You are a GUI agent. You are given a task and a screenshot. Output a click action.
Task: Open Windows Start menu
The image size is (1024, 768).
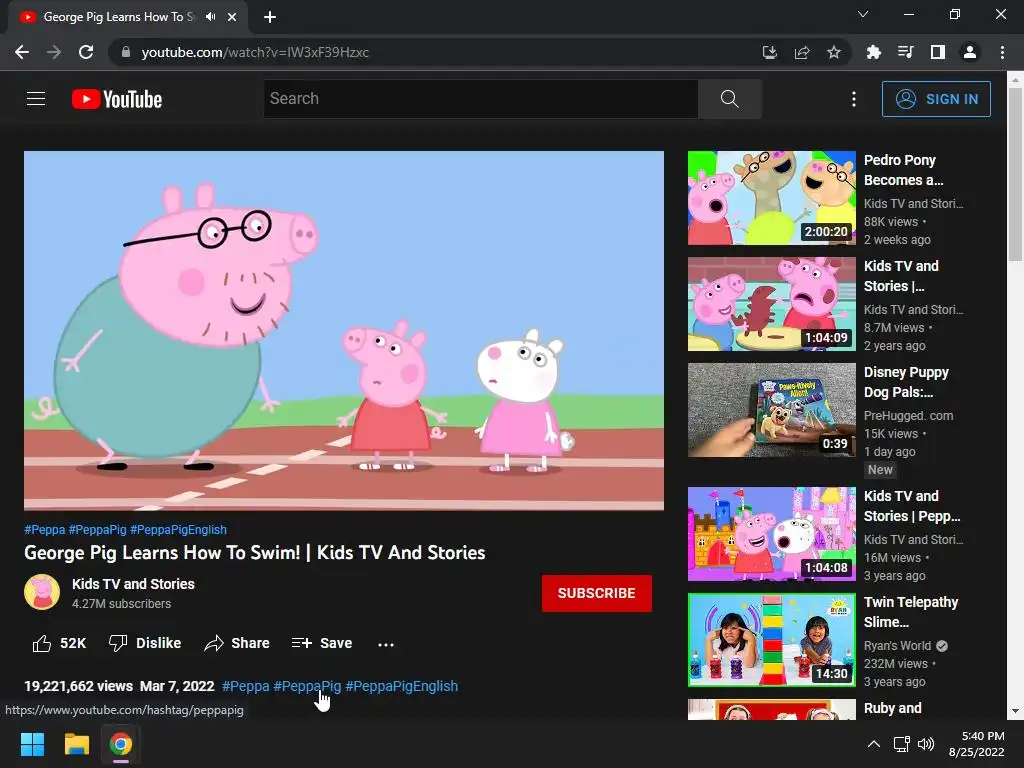(x=32, y=744)
